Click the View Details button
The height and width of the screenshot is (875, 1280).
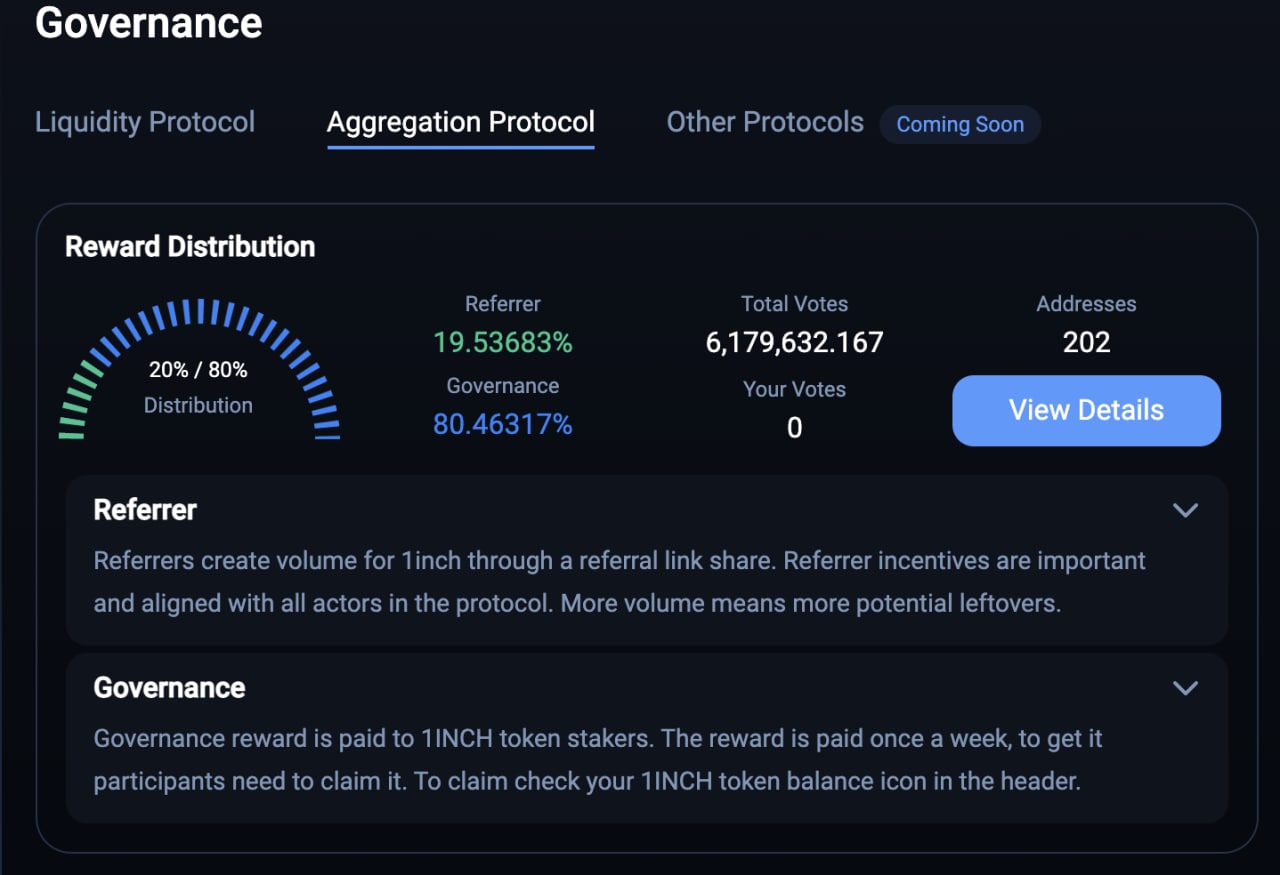point(1086,410)
